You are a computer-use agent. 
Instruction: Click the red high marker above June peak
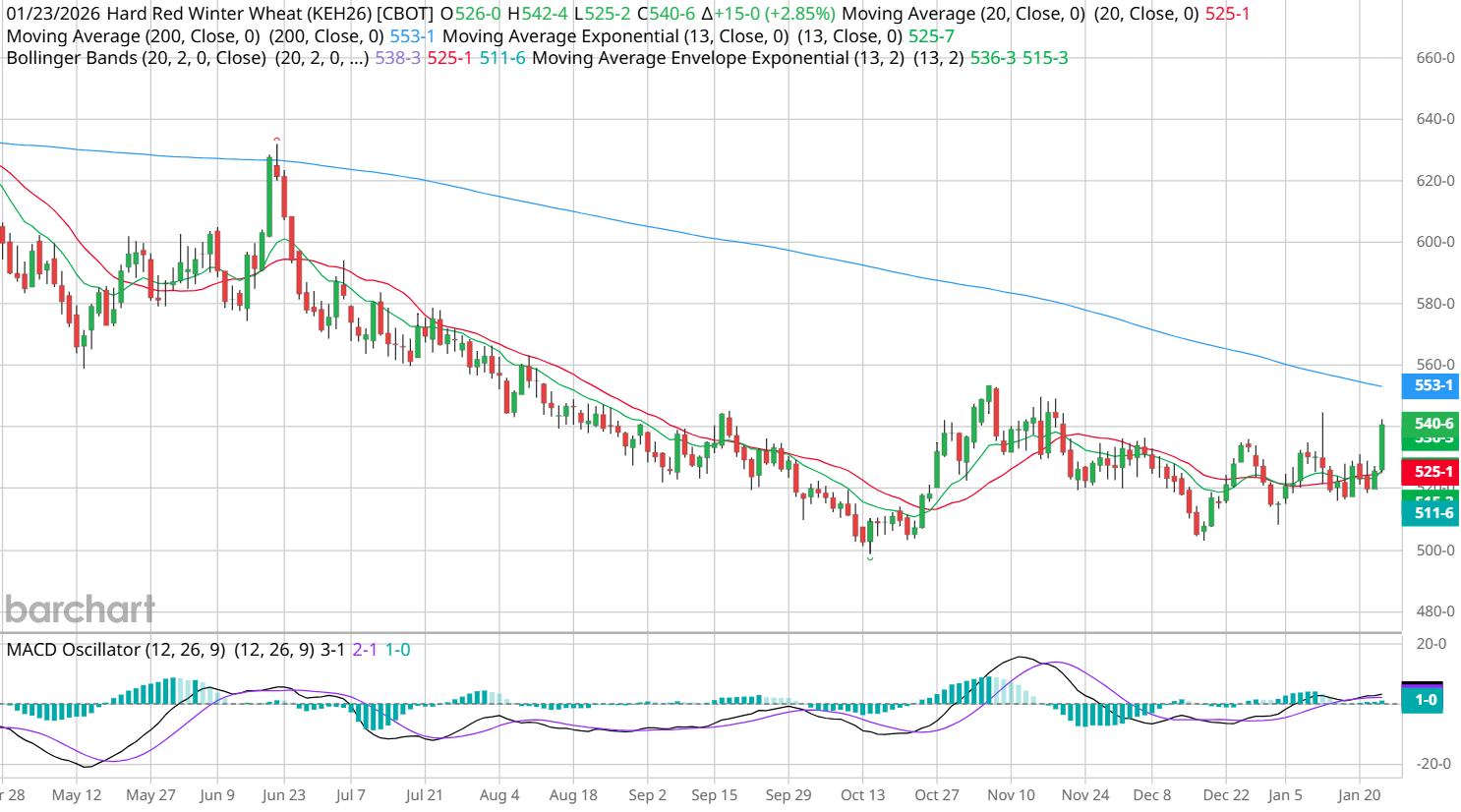tap(277, 140)
